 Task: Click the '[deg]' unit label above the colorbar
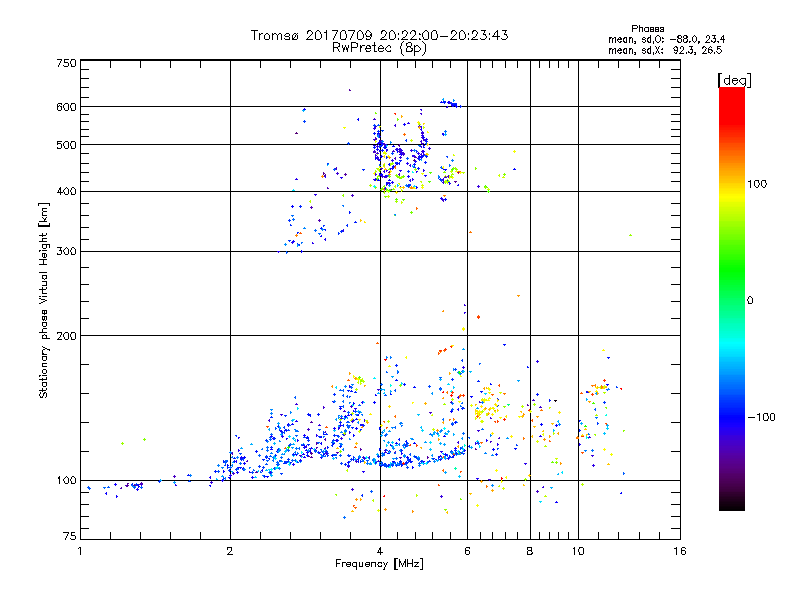[x=734, y=80]
